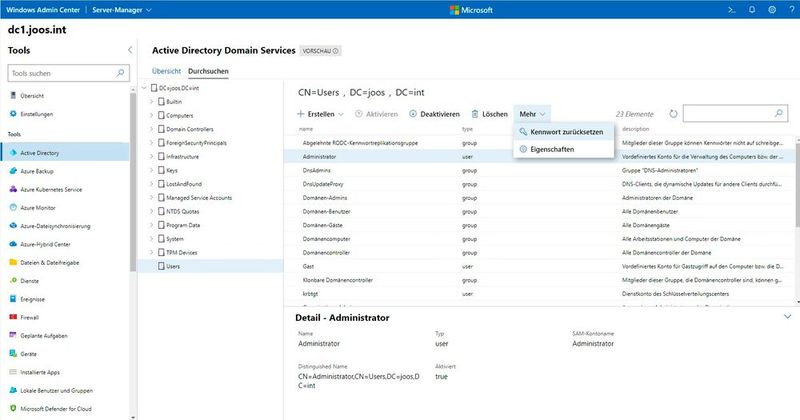Collapse DC=joos,DC=int tree root
Image resolution: width=800 pixels, height=420 pixels.
coord(144,88)
